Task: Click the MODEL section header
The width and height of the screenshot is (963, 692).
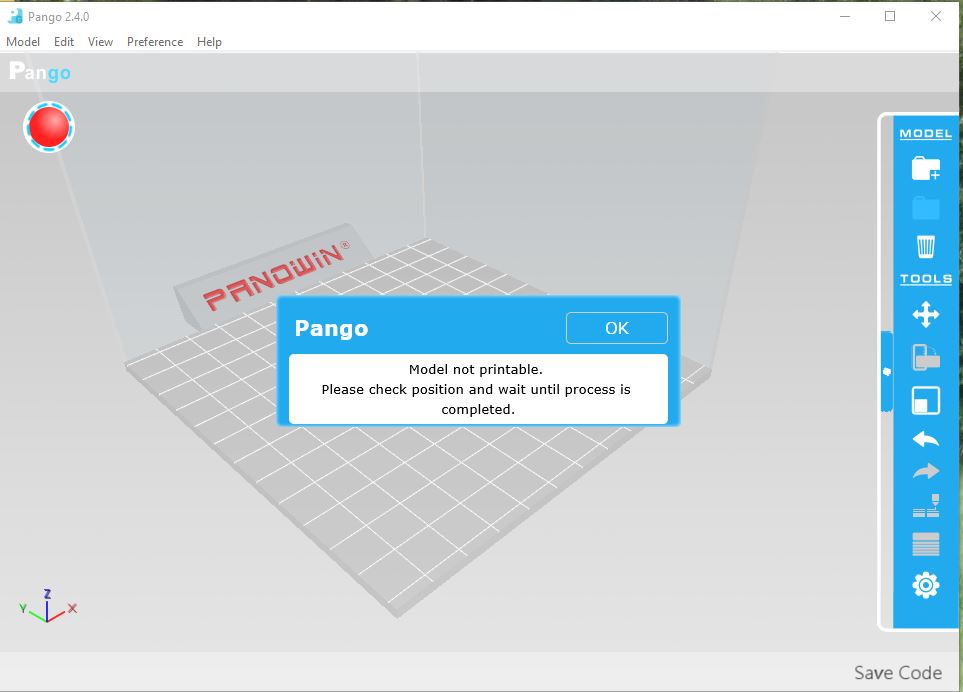Action: 926,134
